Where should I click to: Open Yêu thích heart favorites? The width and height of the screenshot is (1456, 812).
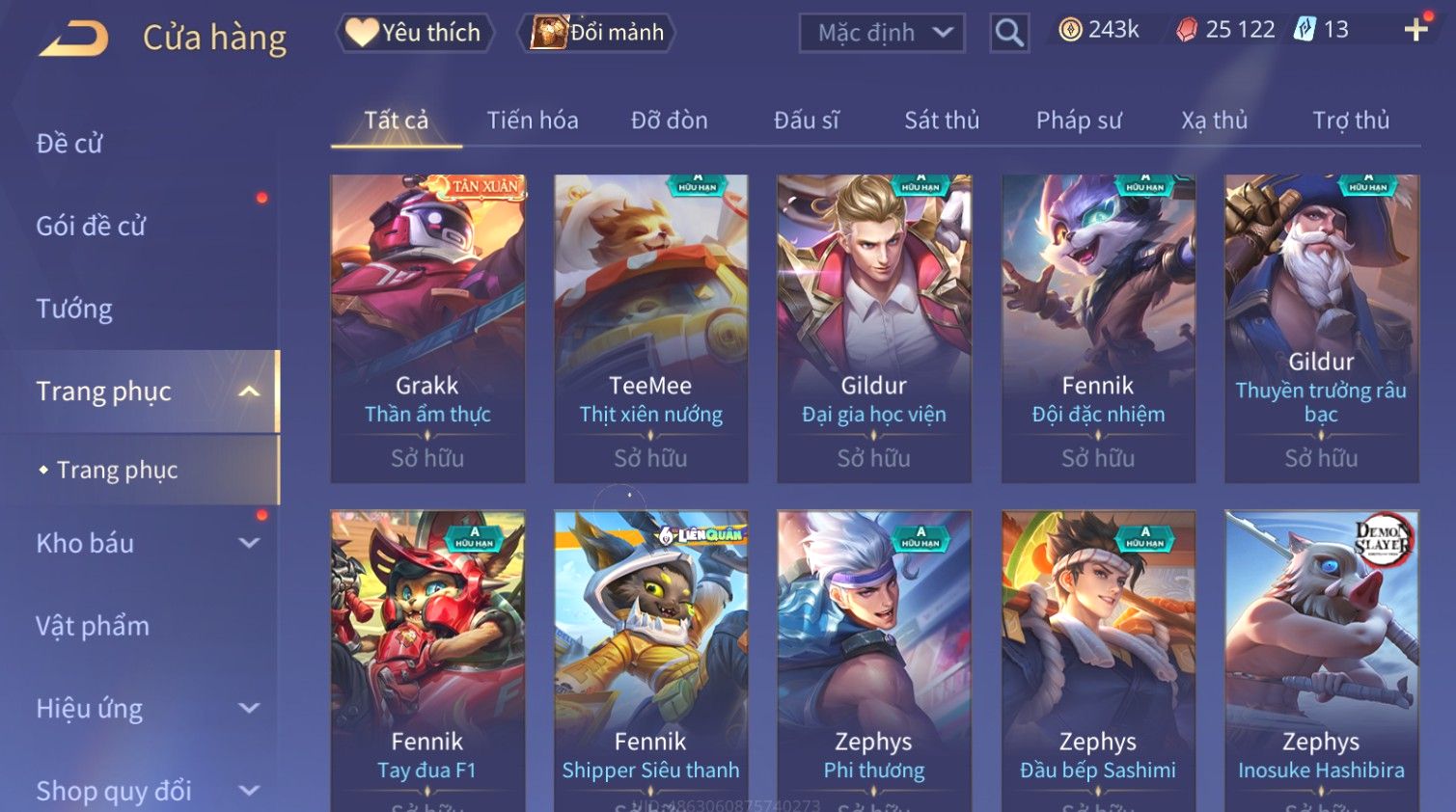point(415,33)
